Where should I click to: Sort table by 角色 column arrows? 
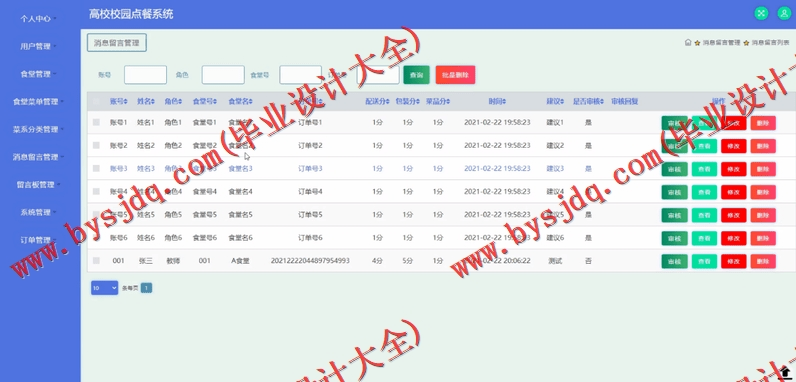[180, 102]
